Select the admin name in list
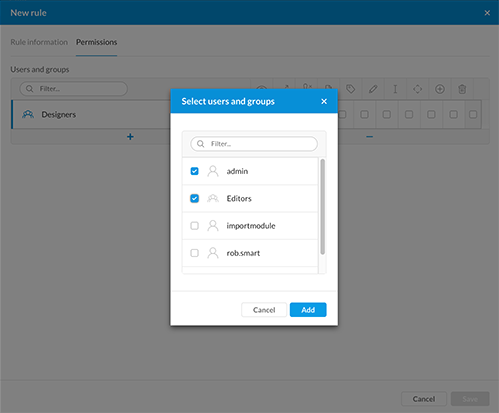499x413 pixels. 237,171
